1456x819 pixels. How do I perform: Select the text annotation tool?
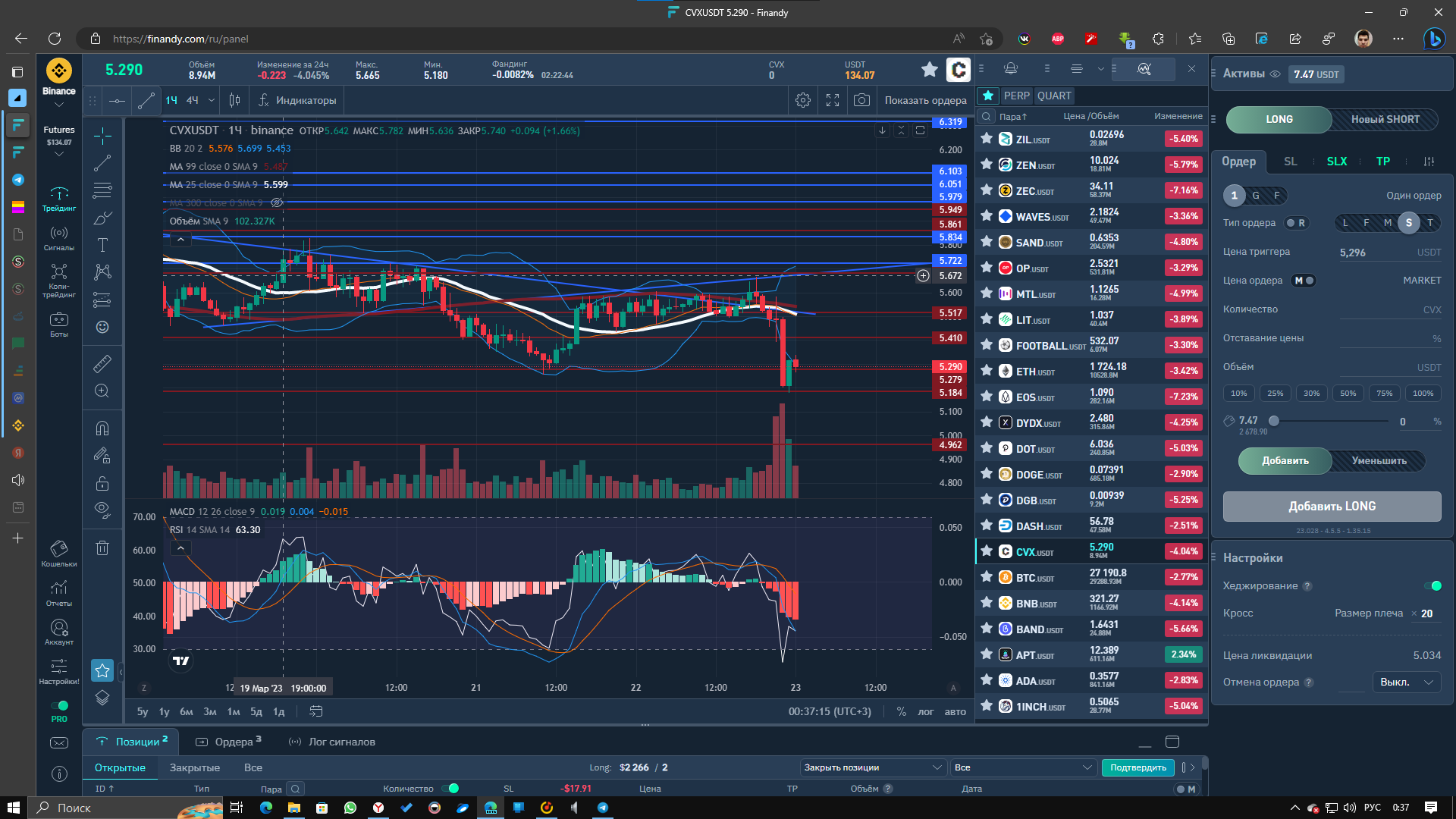click(x=102, y=245)
